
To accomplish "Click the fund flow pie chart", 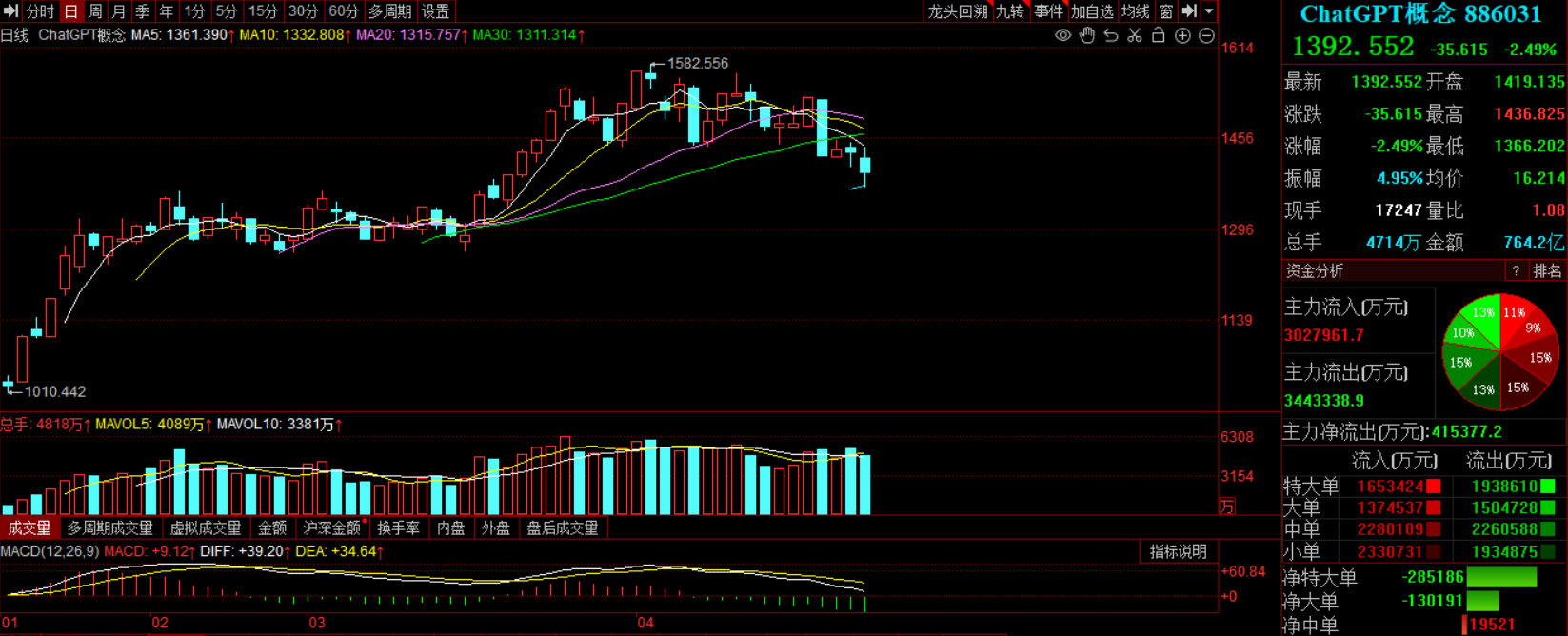I will pos(1500,352).
